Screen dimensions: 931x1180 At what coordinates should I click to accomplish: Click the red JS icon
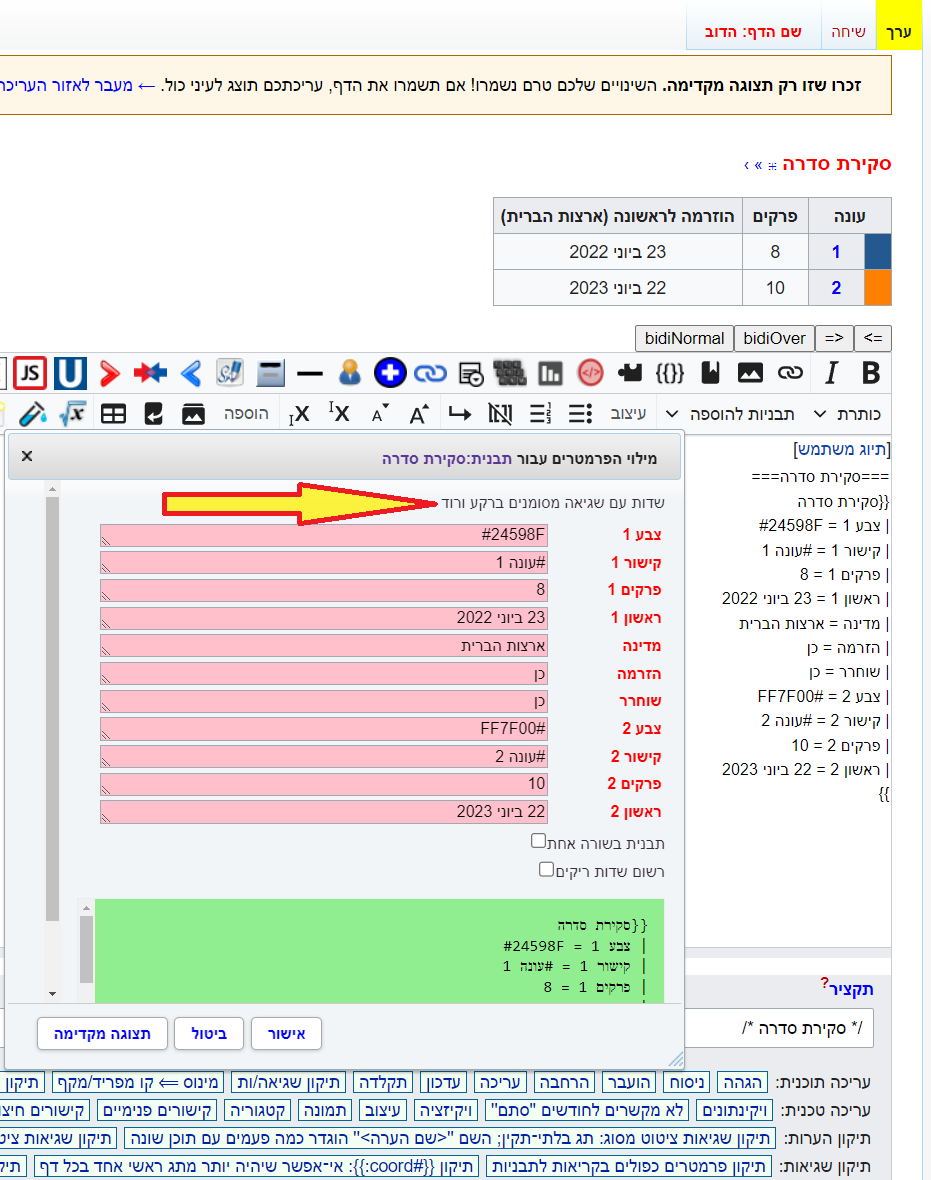click(x=29, y=373)
